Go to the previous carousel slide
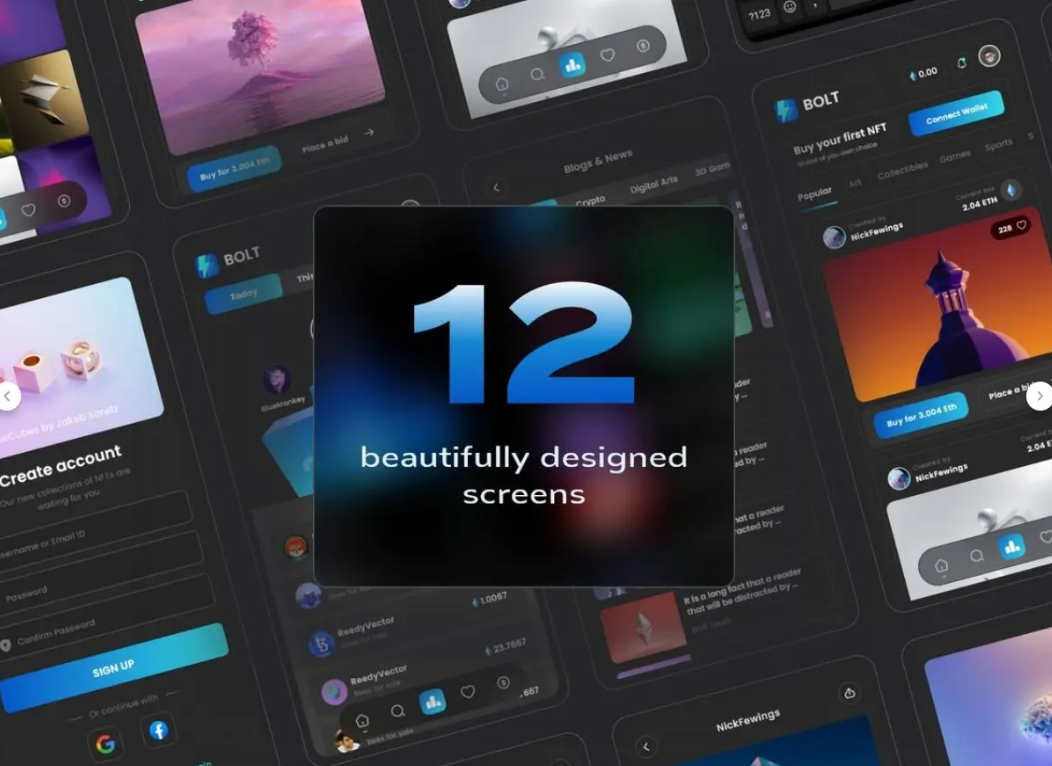The height and width of the screenshot is (766, 1052). (x=8, y=396)
